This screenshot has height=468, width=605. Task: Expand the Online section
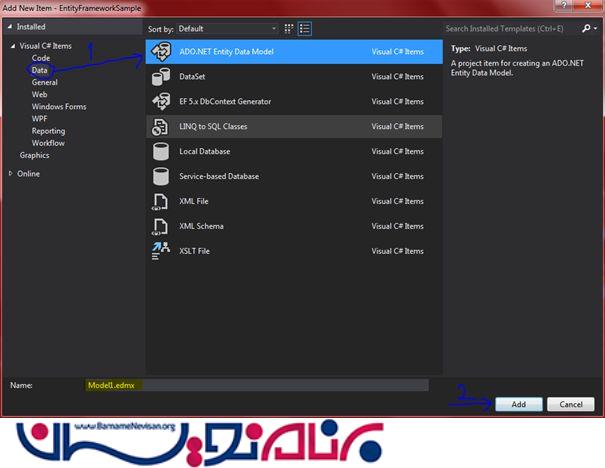pos(11,173)
